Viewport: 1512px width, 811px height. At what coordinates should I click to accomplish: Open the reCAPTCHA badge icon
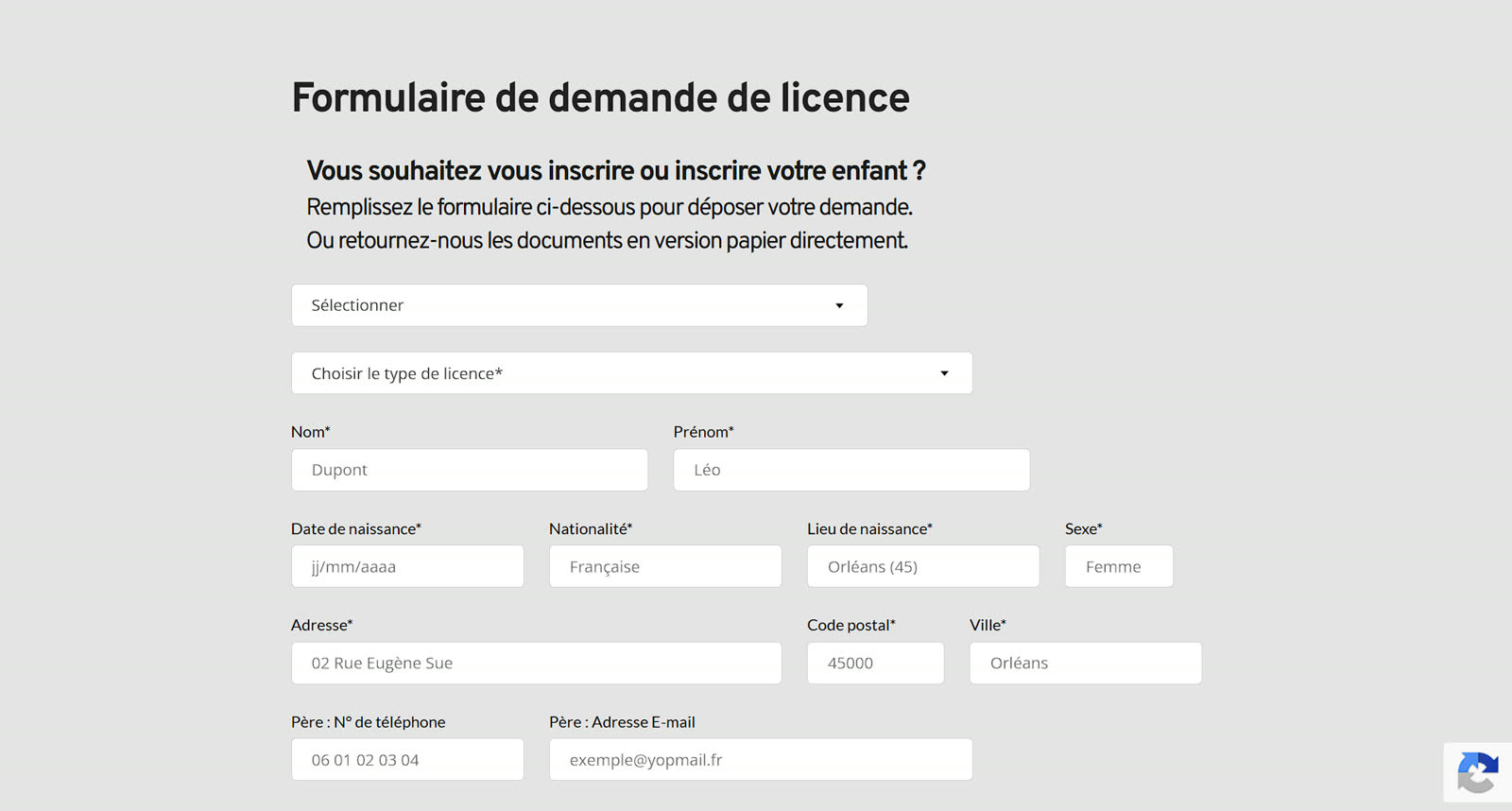pyautogui.click(x=1478, y=772)
